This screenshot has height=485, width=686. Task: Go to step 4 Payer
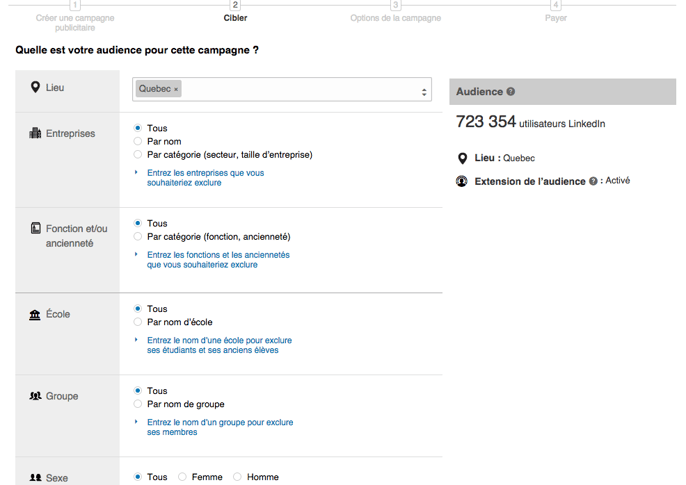pyautogui.click(x=556, y=12)
